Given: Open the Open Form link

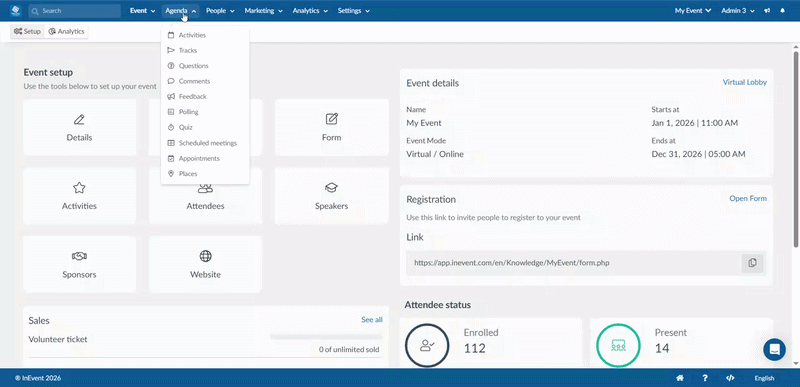Looking at the screenshot, I should pos(748,198).
